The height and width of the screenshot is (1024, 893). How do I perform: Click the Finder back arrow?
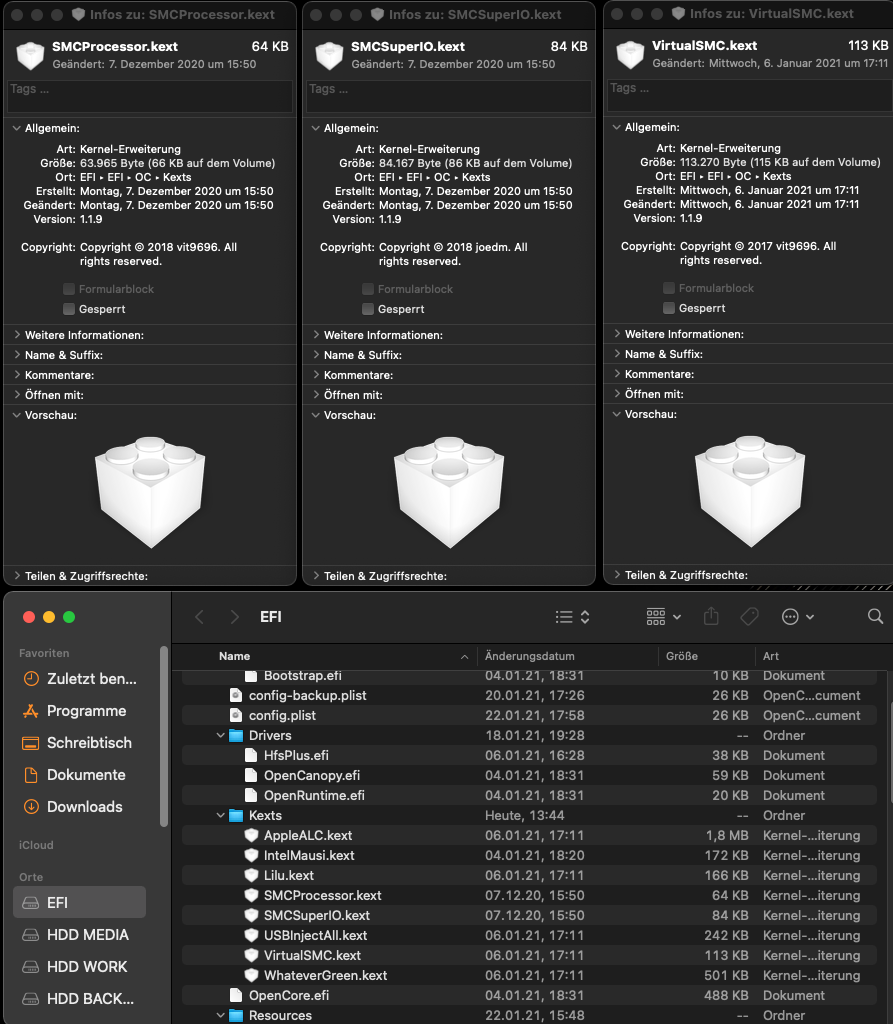click(x=200, y=616)
